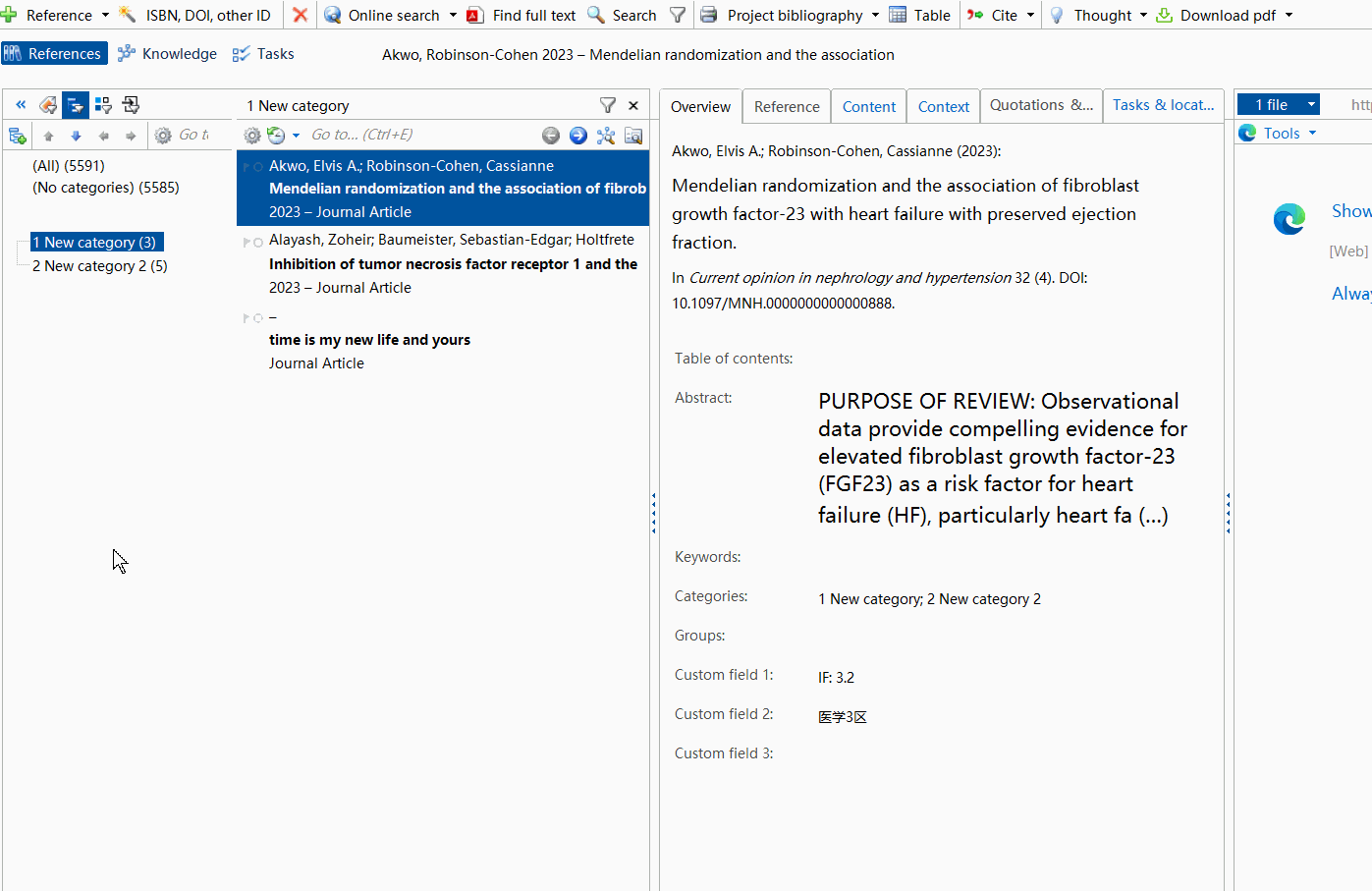Add reference by ISBN, DOI, other ID
Screen dimensions: 1372x891
[x=194, y=15]
